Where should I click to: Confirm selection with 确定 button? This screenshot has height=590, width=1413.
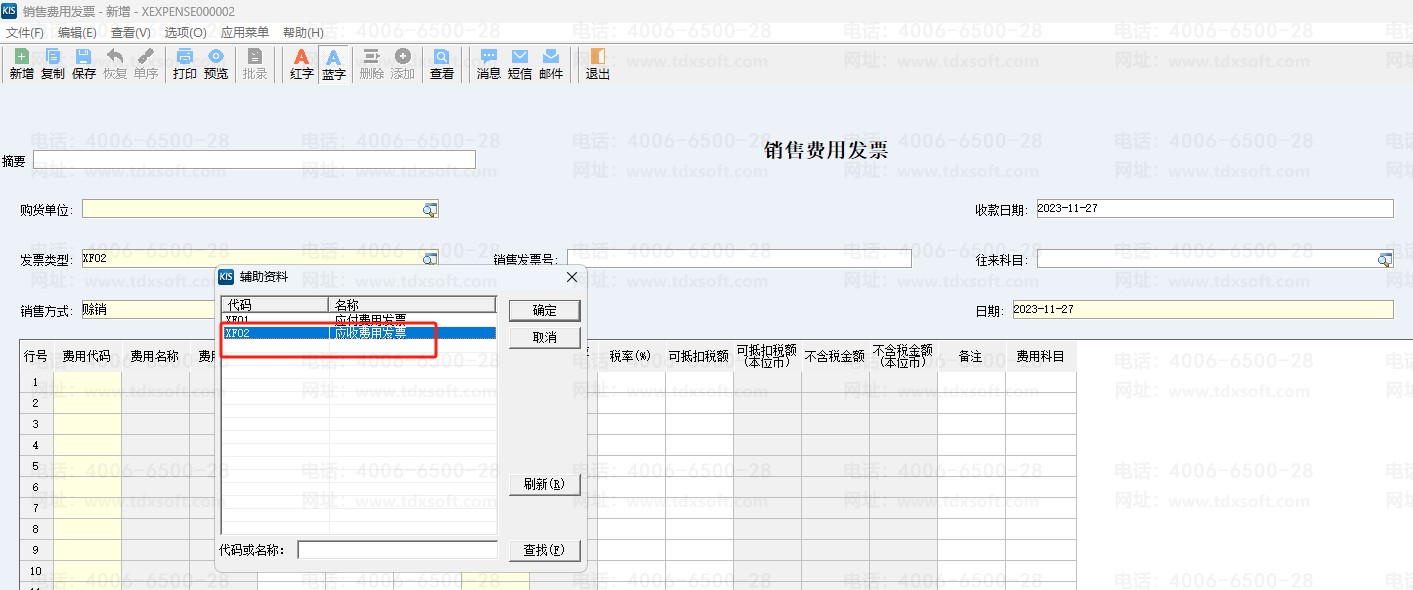click(544, 311)
